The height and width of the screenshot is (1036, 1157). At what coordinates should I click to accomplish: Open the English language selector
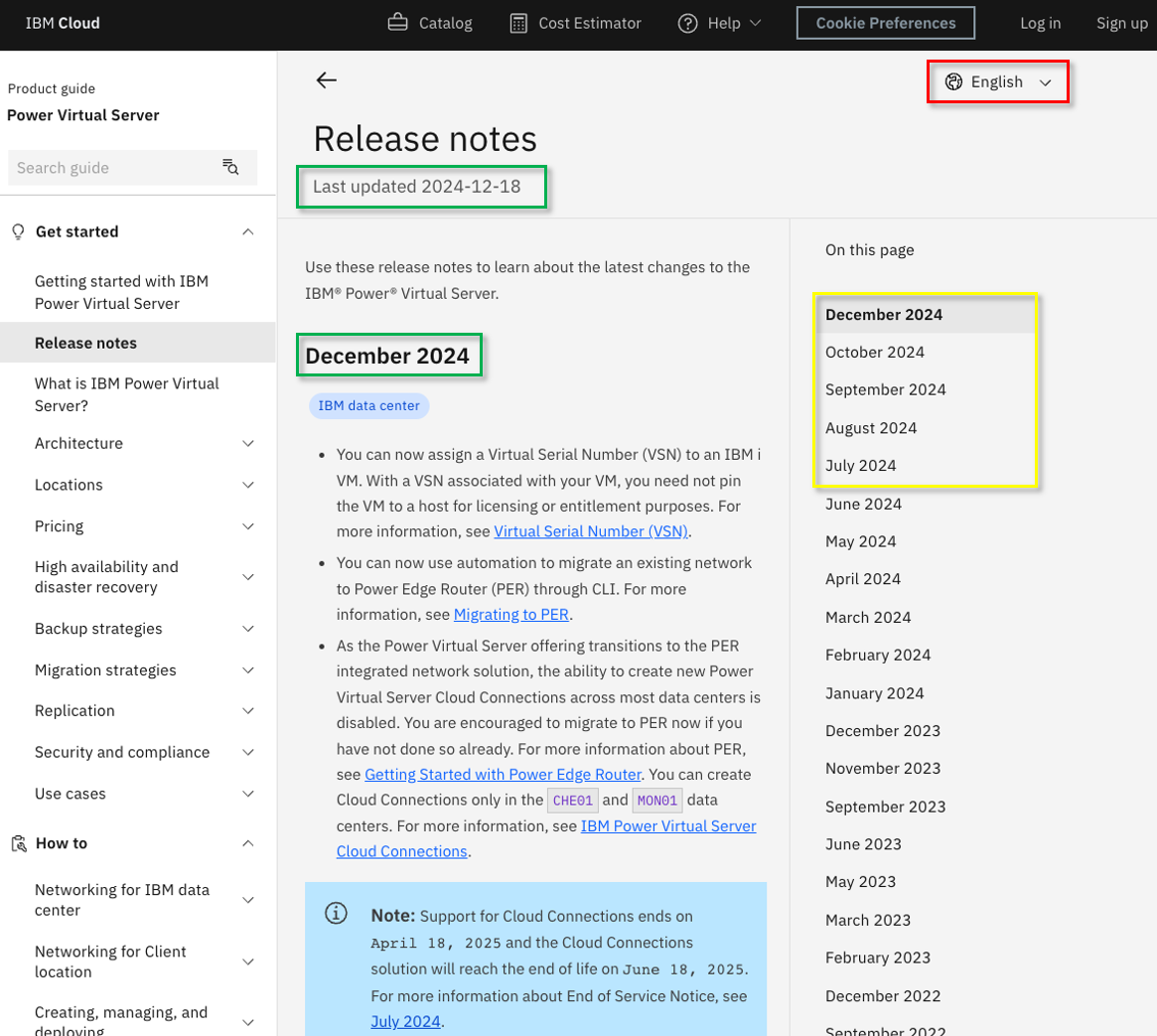(998, 81)
